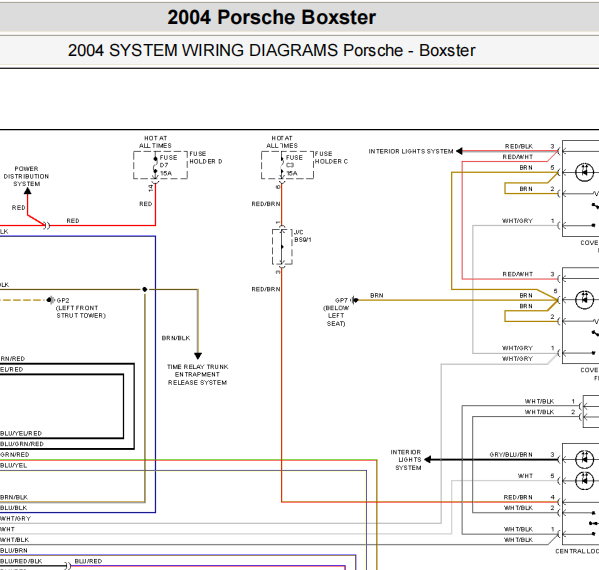Select the "FUSE HOLDER C" label
The image size is (599, 570).
pyautogui.click(x=331, y=157)
